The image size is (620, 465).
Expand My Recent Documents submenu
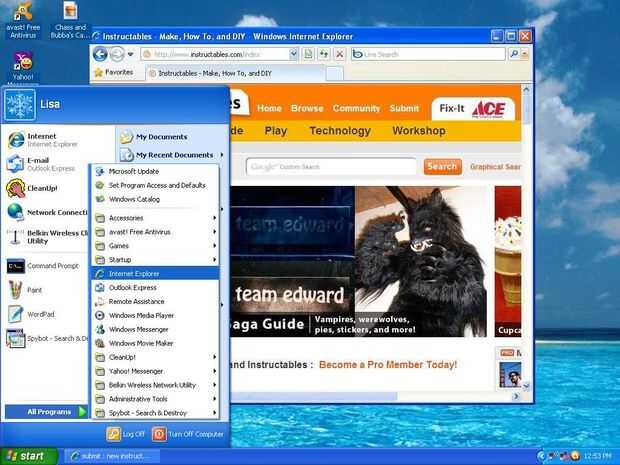[171, 155]
